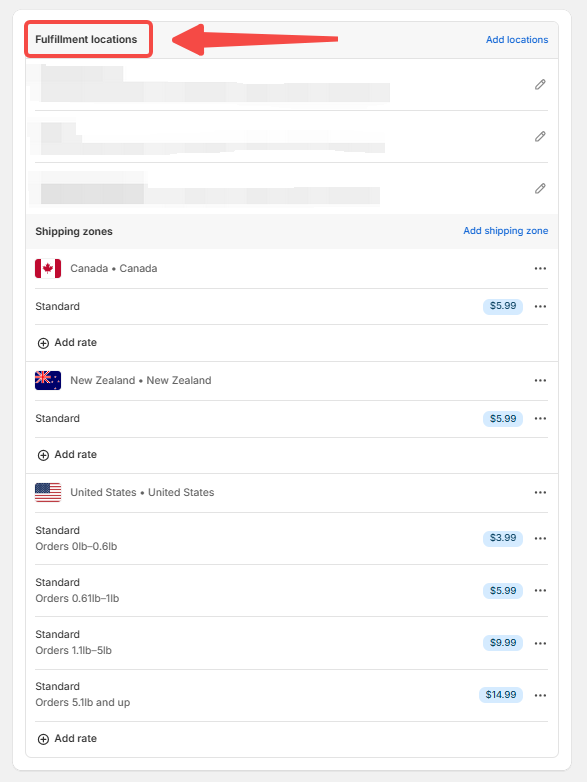Image resolution: width=587 pixels, height=782 pixels.
Task: Add rate to the Canada zone
Action: [x=67, y=343]
